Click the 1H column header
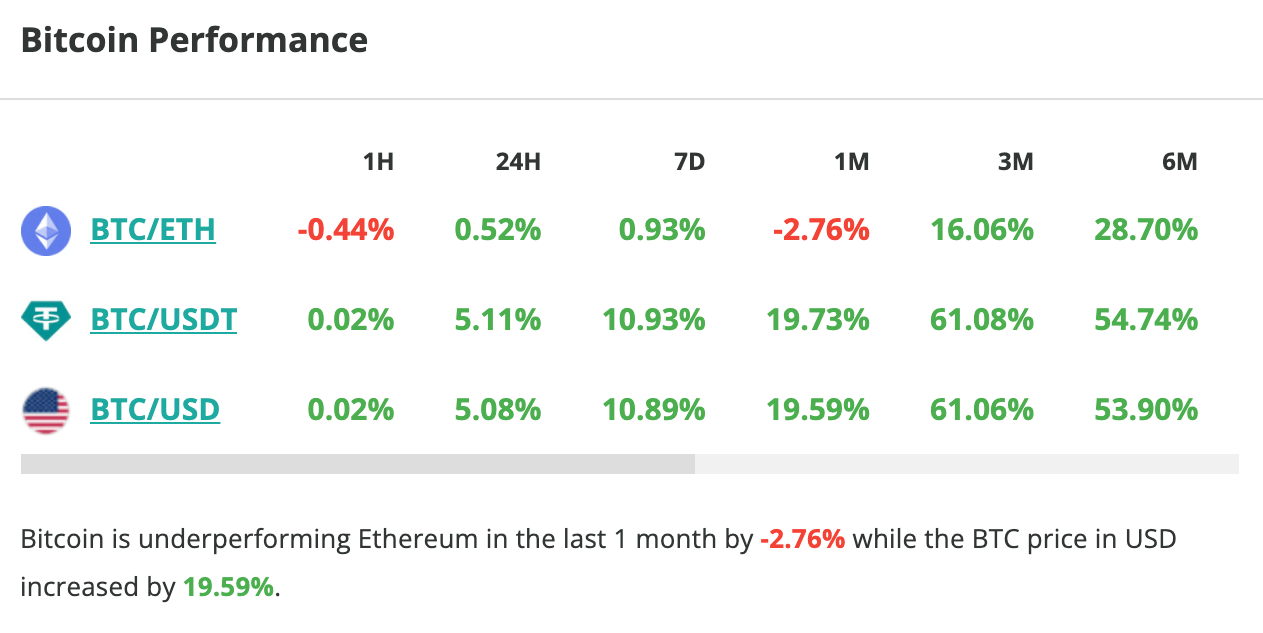The image size is (1263, 633). point(378,161)
